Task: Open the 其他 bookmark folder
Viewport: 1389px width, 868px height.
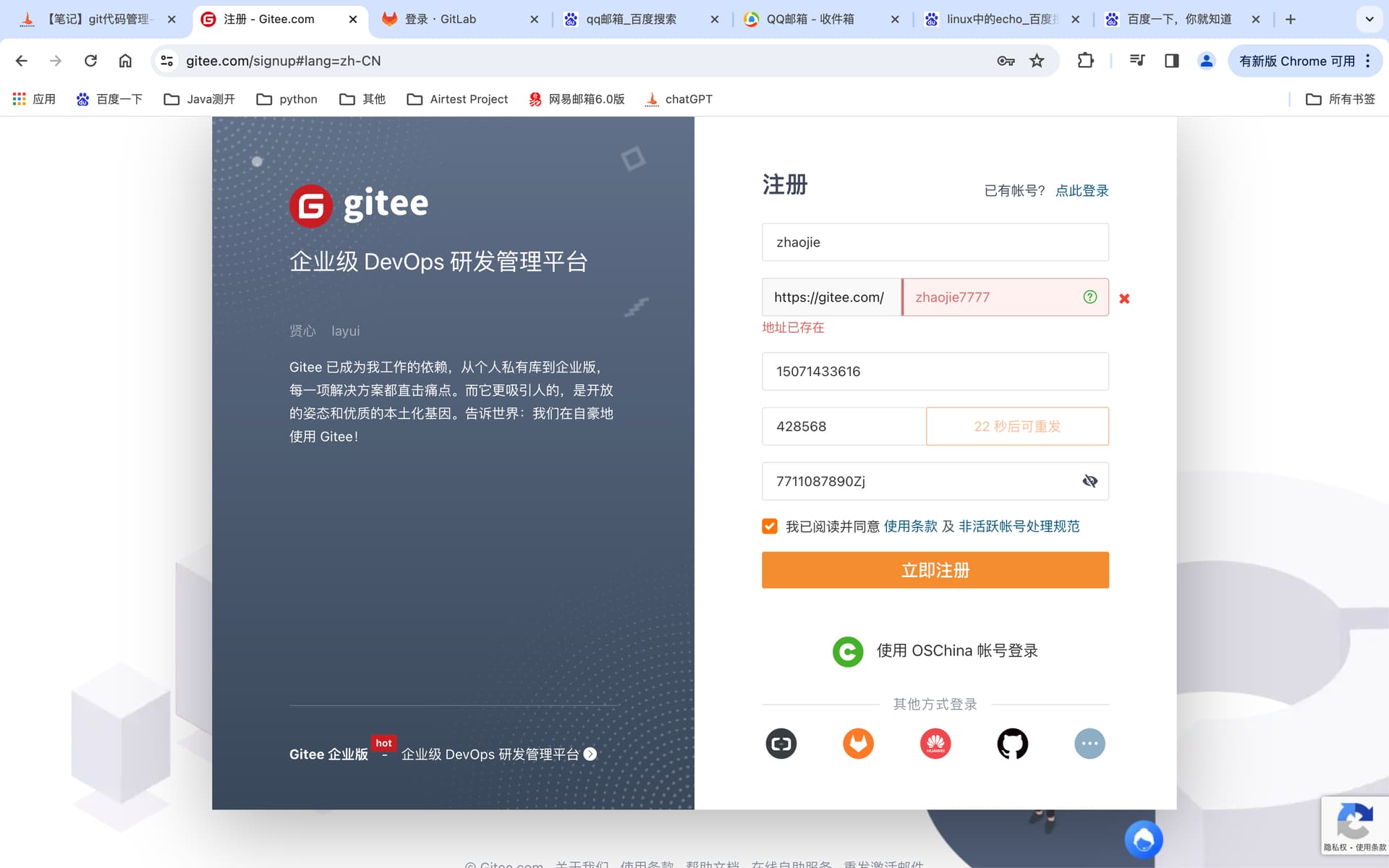Action: point(362,99)
